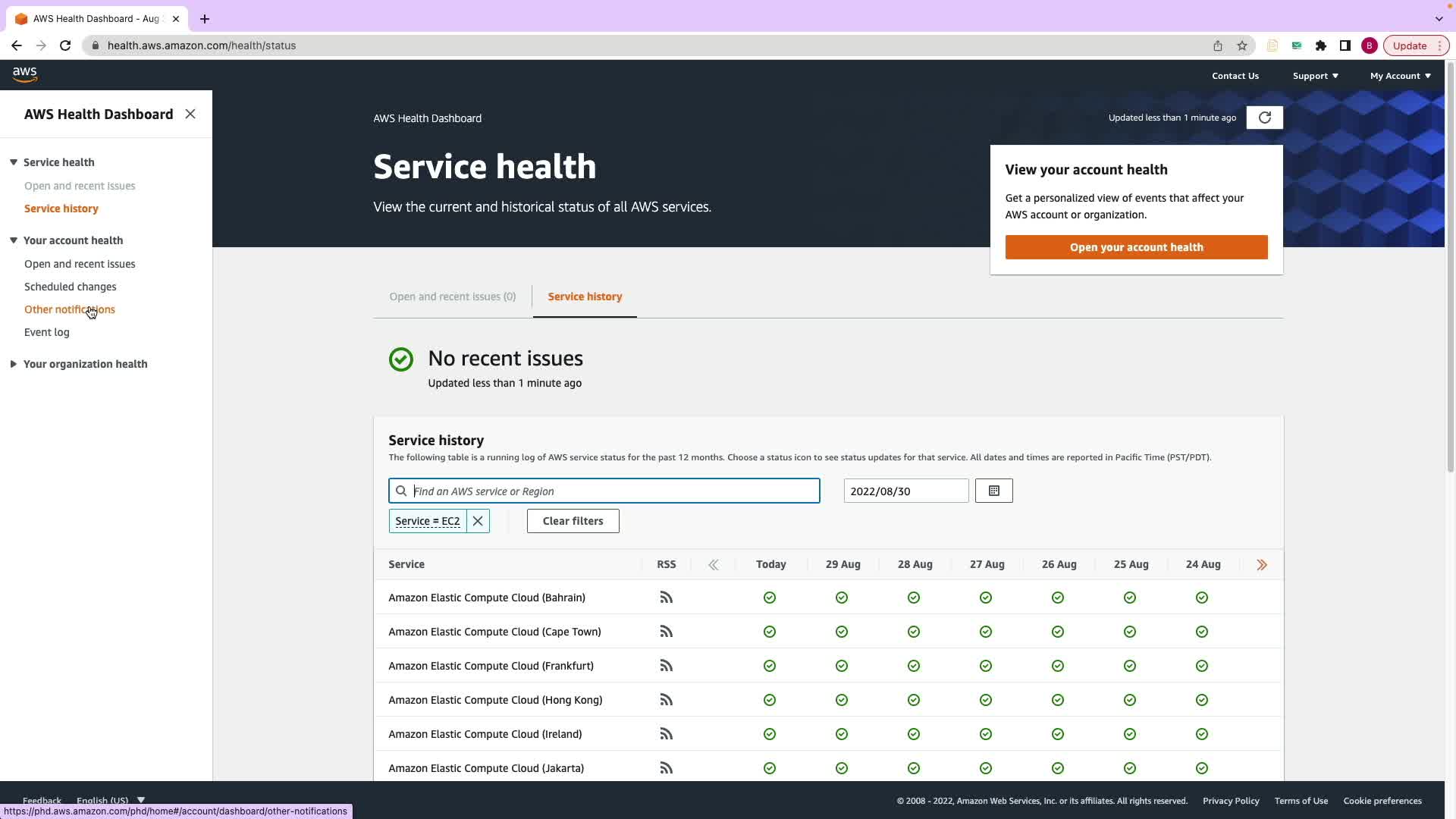The width and height of the screenshot is (1456, 819).
Task: Click RSS feed icon for Hong Kong
Action: tap(666, 700)
